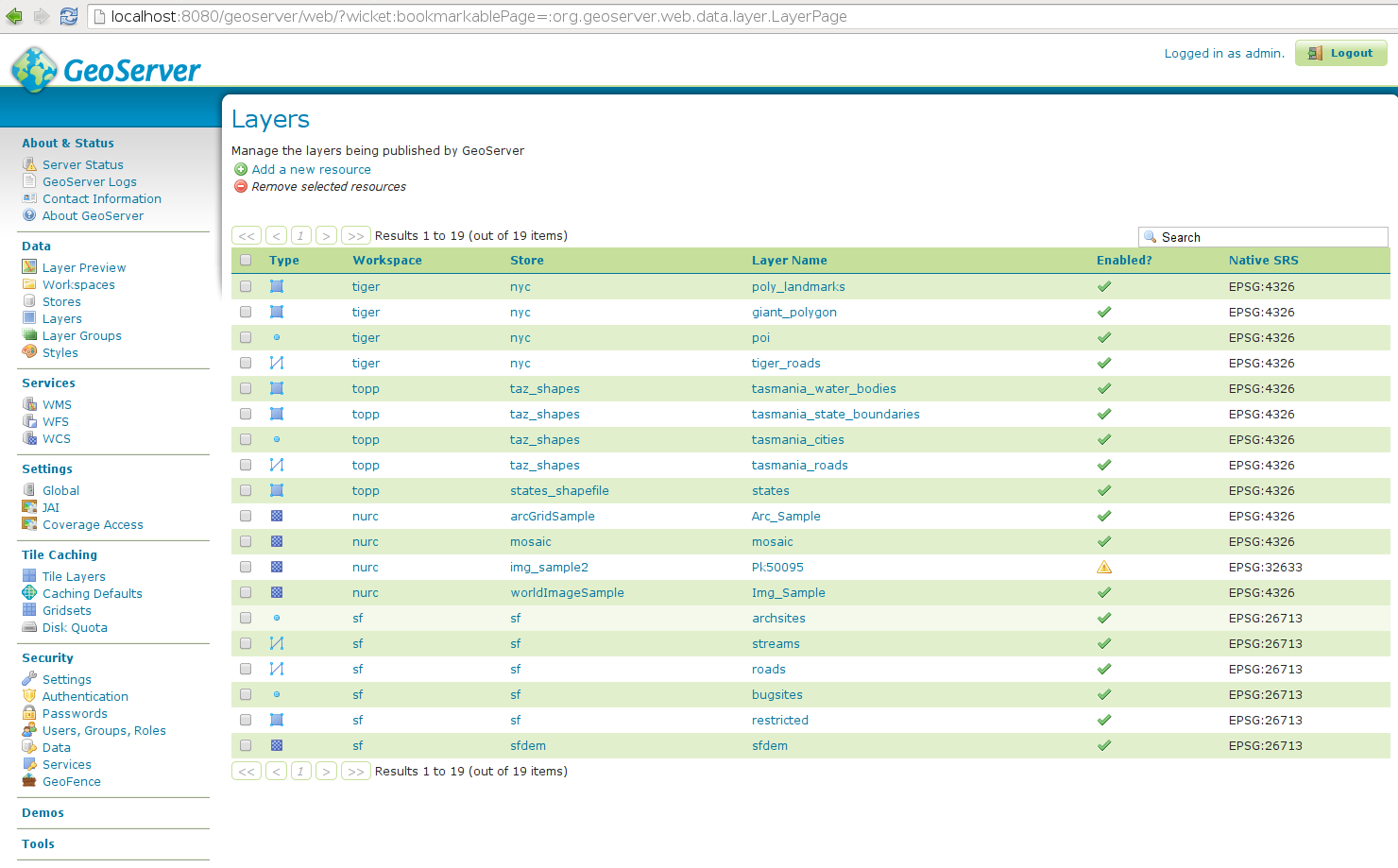Open WMS under Services menu
The width and height of the screenshot is (1398, 868).
tap(57, 404)
